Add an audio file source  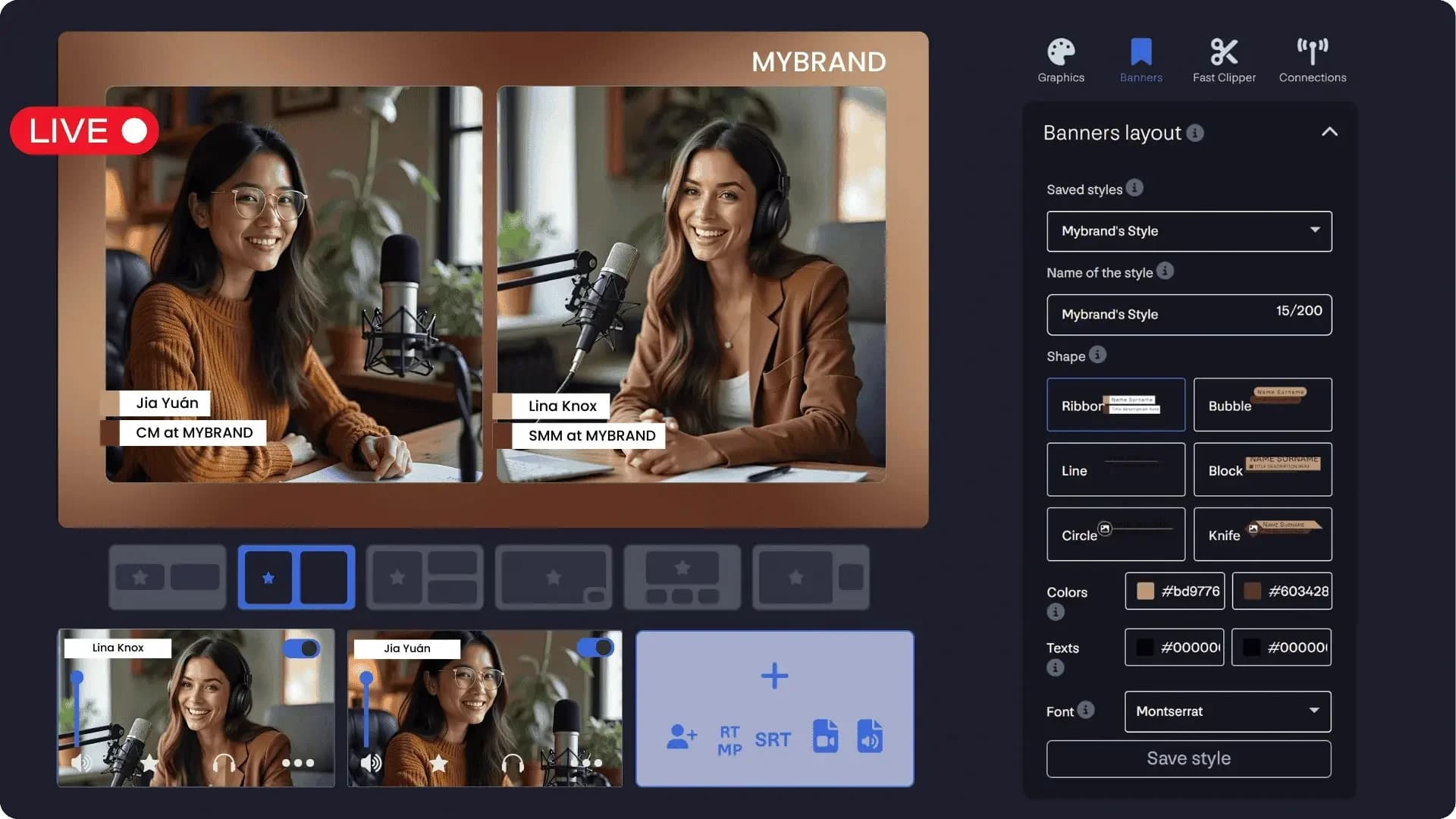(870, 736)
